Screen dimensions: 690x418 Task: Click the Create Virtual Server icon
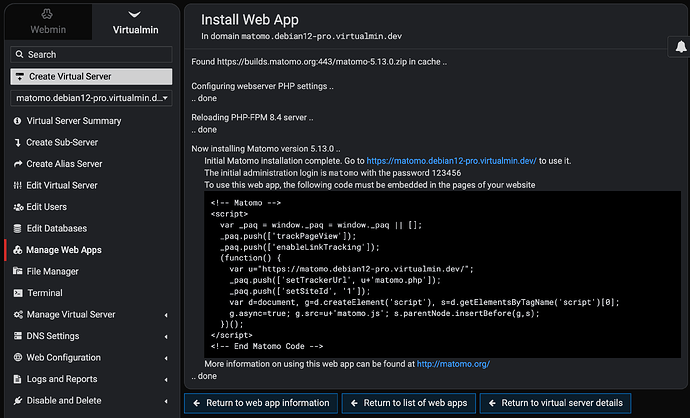point(20,77)
